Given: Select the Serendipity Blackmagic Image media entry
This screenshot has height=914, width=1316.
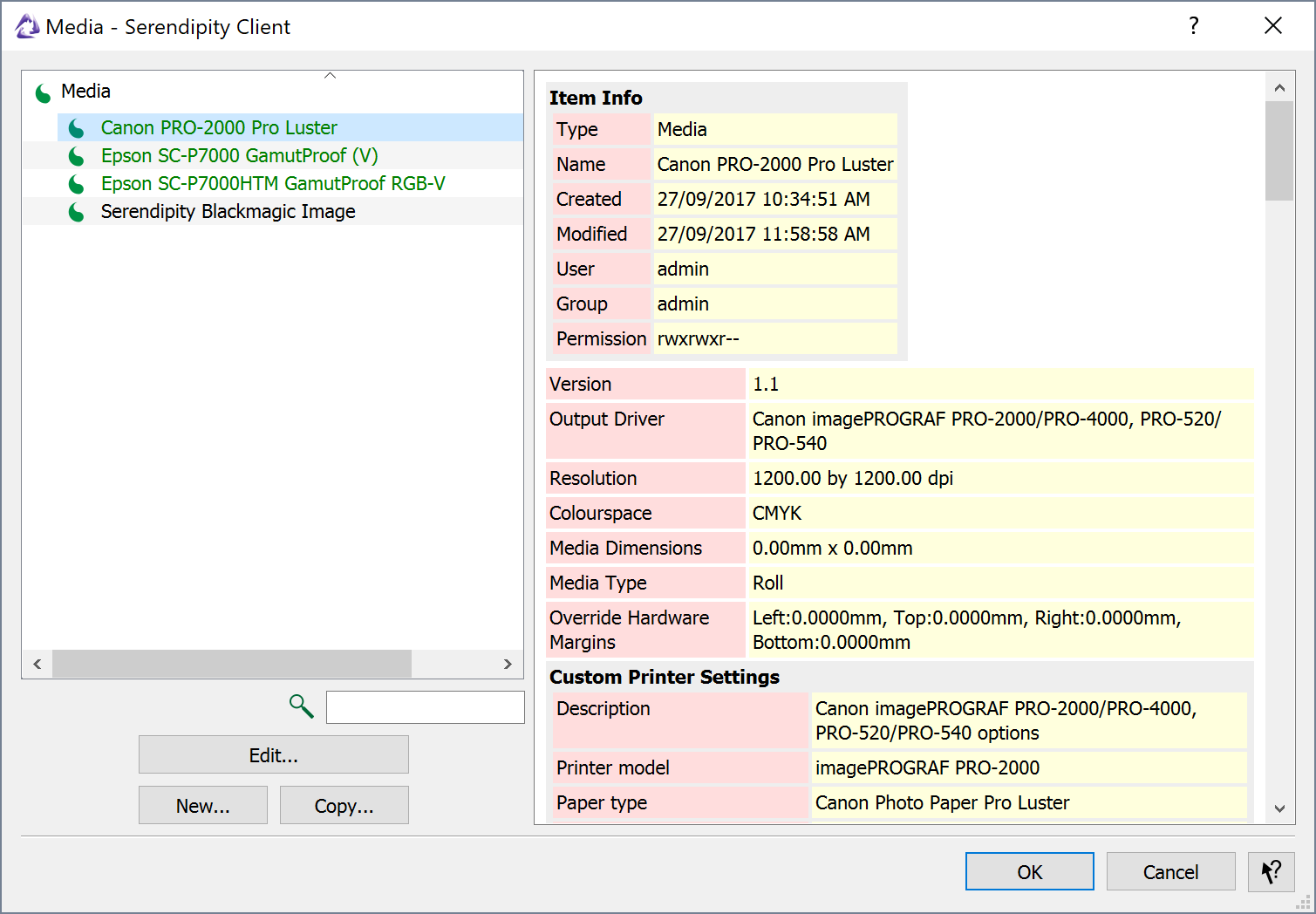Looking at the screenshot, I should (228, 211).
